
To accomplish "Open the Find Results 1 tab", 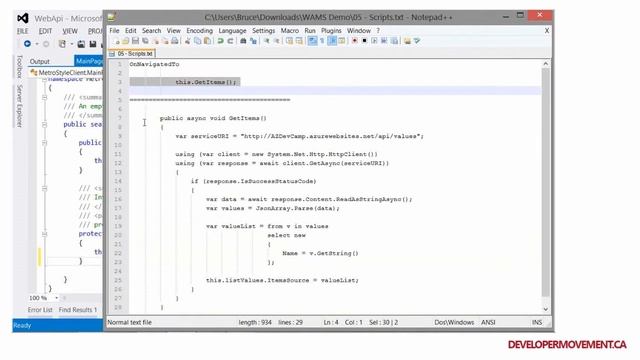I will [78, 310].
